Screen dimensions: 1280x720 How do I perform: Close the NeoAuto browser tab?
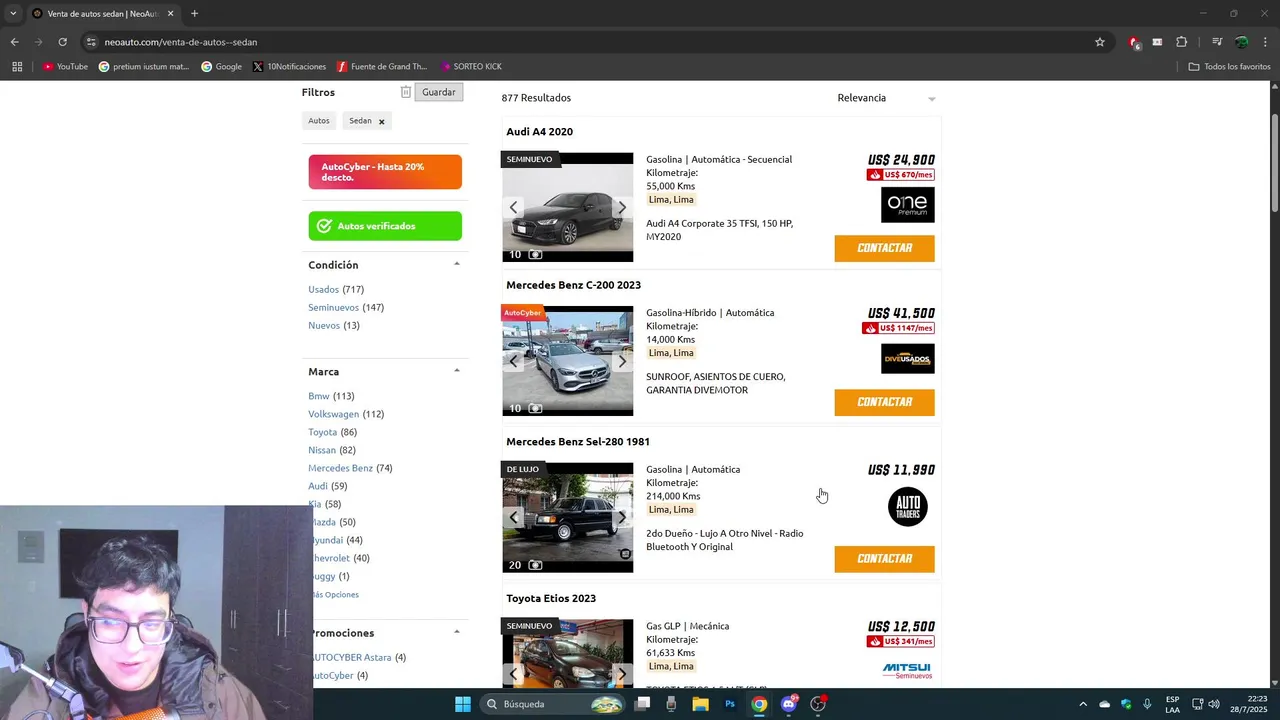[170, 14]
